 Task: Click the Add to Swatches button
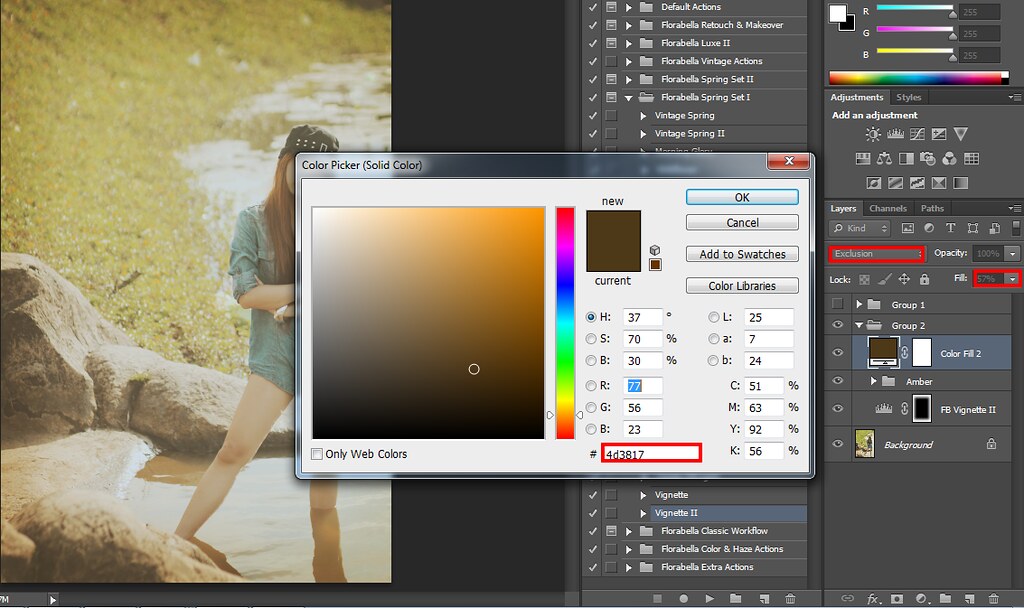(x=742, y=254)
